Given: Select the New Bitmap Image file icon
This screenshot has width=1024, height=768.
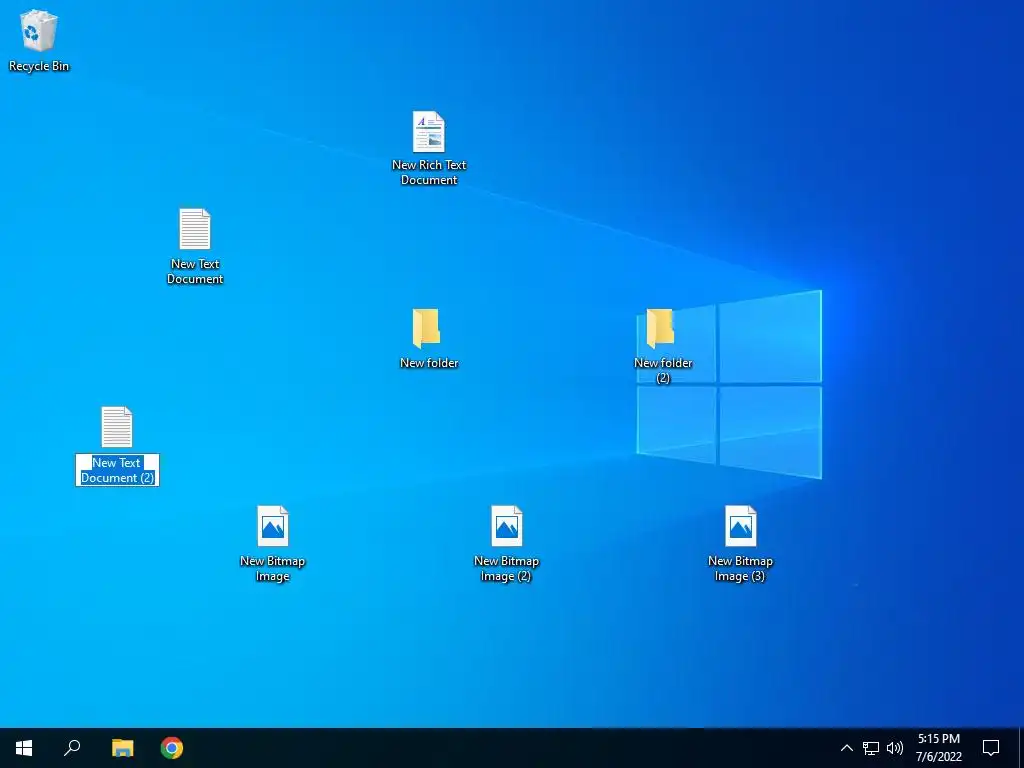Looking at the screenshot, I should click(x=272, y=526).
